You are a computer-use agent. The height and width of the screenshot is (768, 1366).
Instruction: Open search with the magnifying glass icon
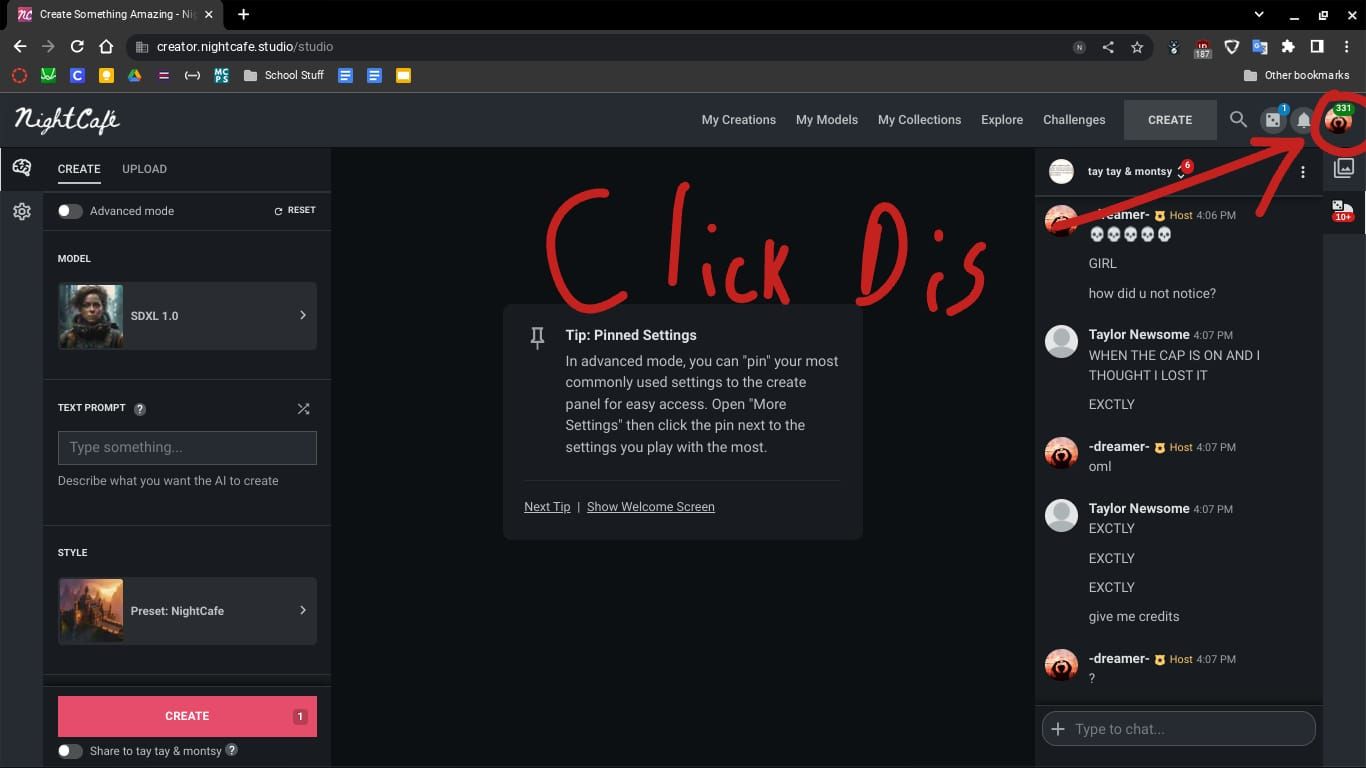[x=1238, y=119]
